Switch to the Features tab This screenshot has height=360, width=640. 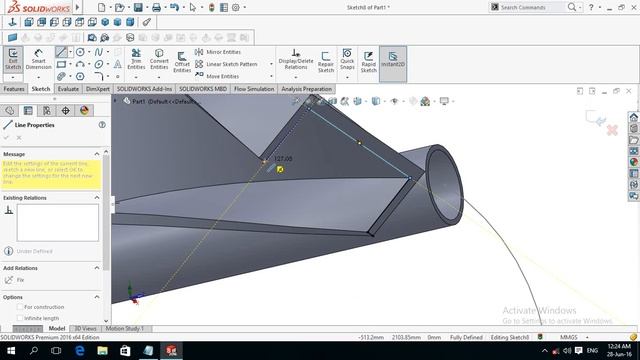point(14,89)
